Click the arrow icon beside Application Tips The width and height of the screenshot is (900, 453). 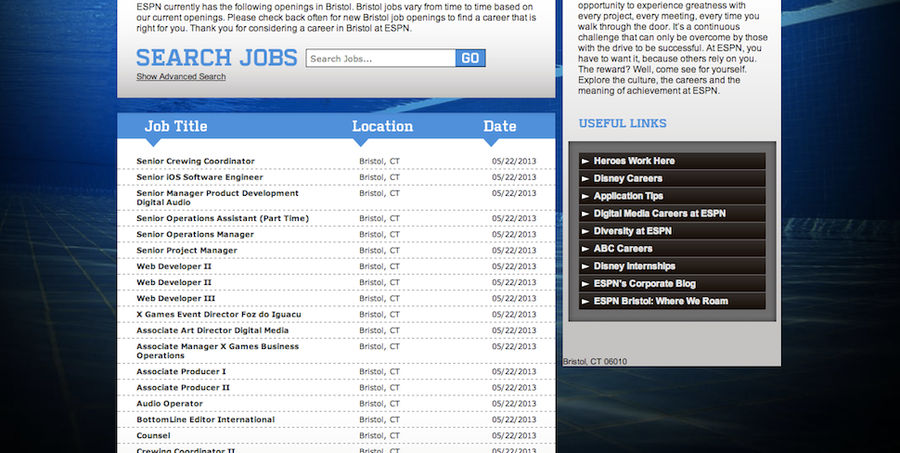point(585,196)
